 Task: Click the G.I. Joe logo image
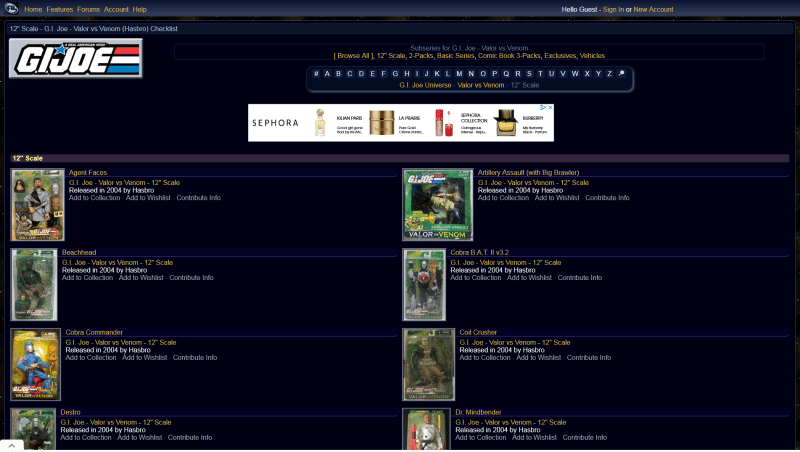75,59
